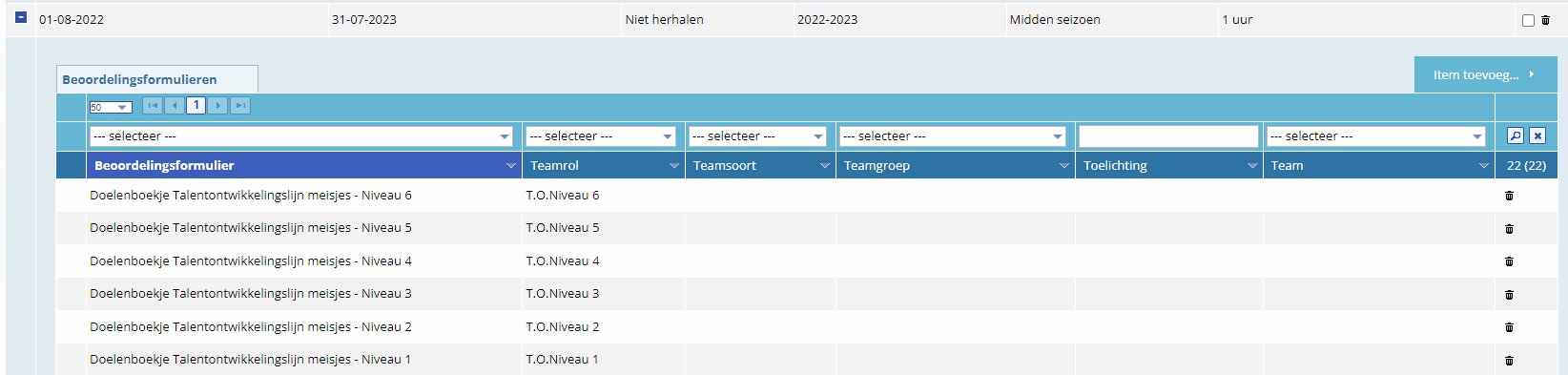Sort by Beoordelingsformulier column header

164,165
